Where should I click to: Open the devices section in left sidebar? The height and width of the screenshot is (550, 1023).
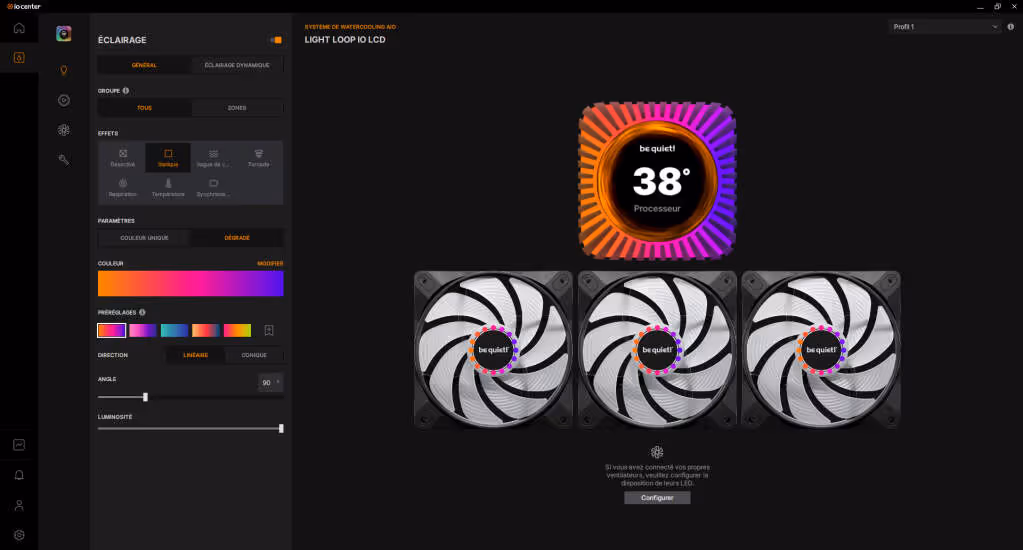pyautogui.click(x=19, y=57)
